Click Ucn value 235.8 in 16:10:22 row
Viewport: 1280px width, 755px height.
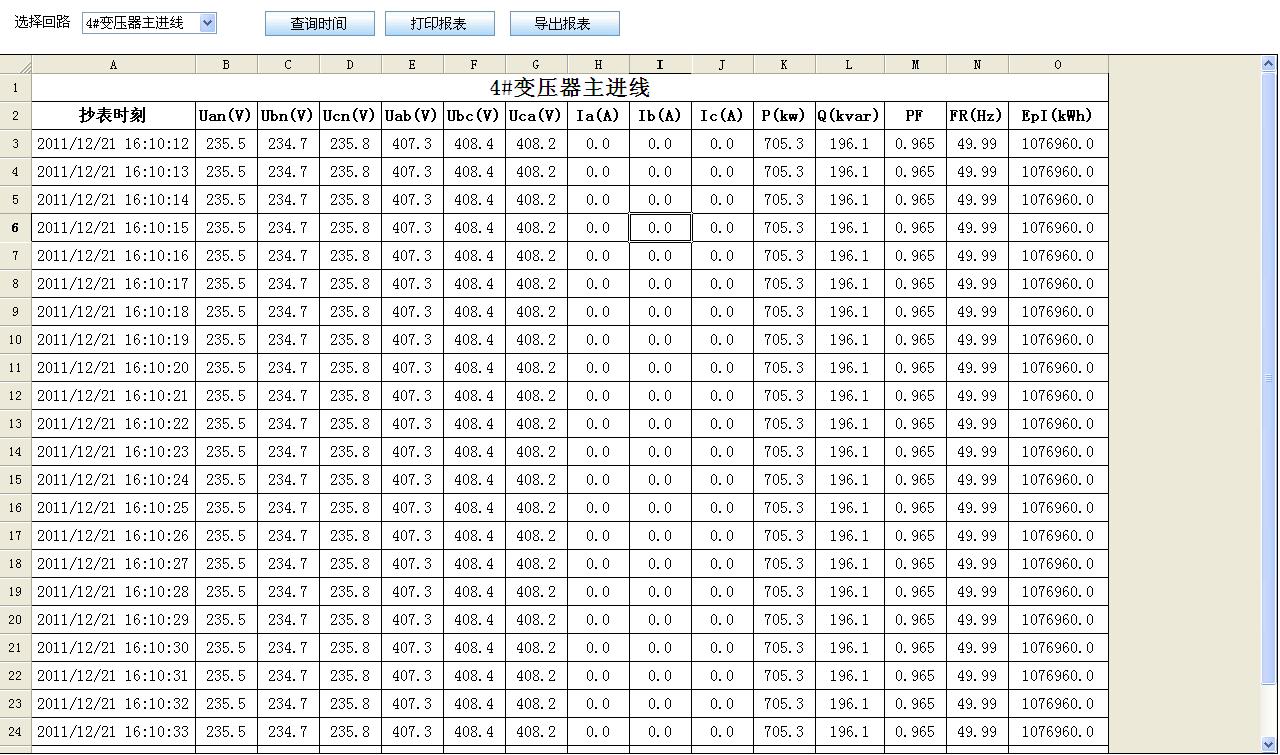350,424
